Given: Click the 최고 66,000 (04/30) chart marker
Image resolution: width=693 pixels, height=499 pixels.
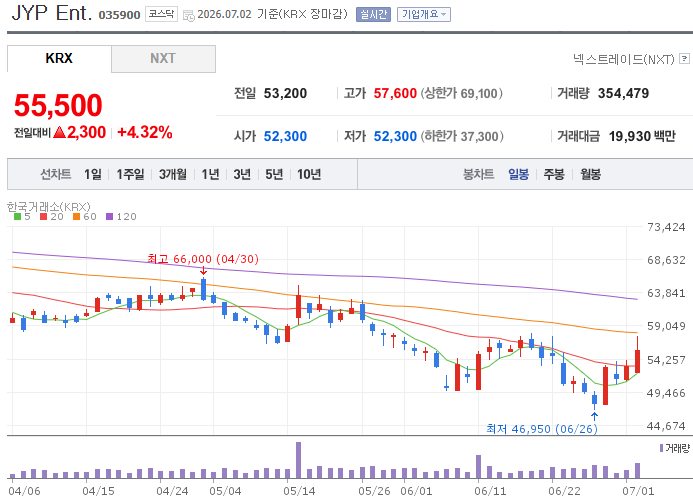Looking at the screenshot, I should pyautogui.click(x=203, y=259).
